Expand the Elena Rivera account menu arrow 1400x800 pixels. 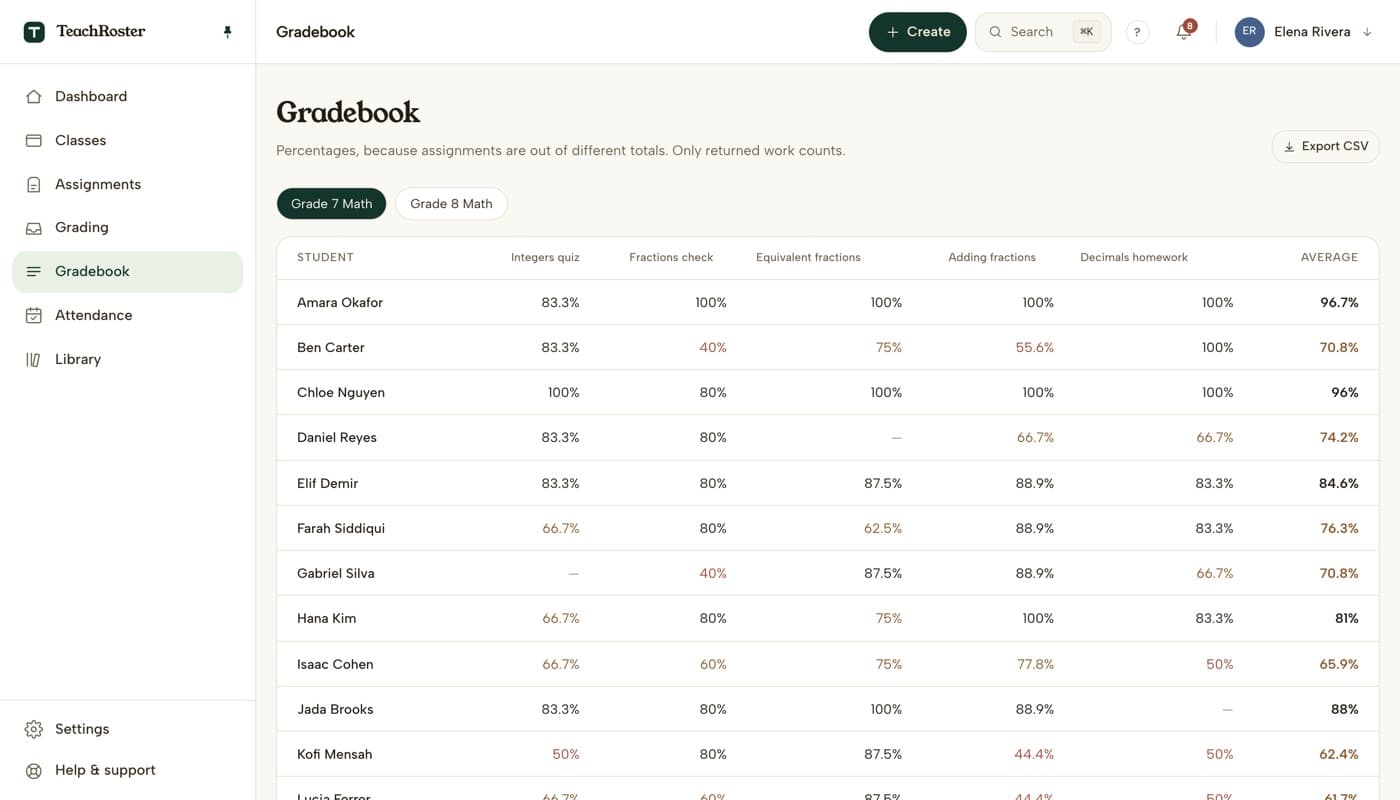click(x=1367, y=32)
